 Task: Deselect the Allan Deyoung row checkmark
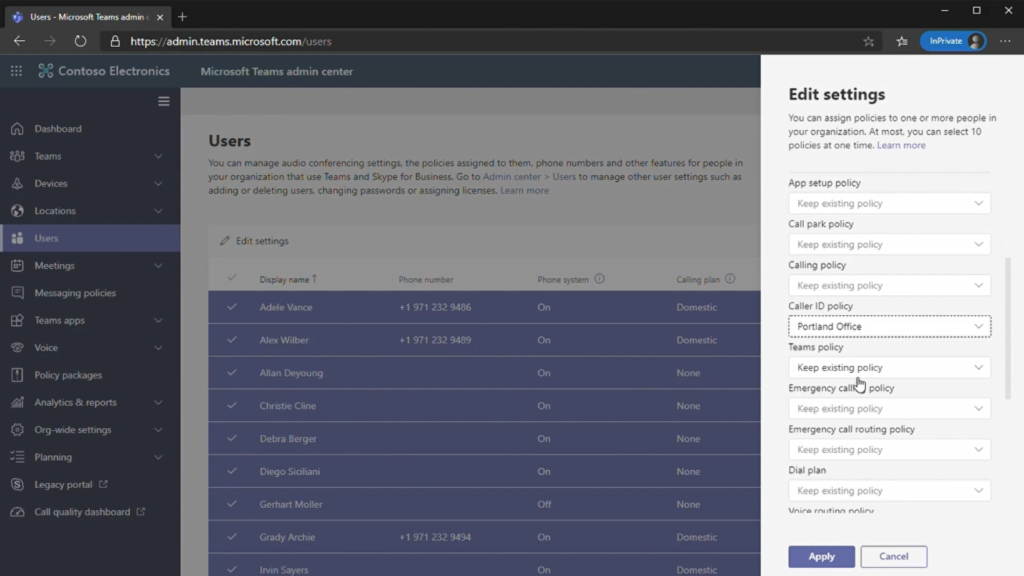pyautogui.click(x=232, y=373)
